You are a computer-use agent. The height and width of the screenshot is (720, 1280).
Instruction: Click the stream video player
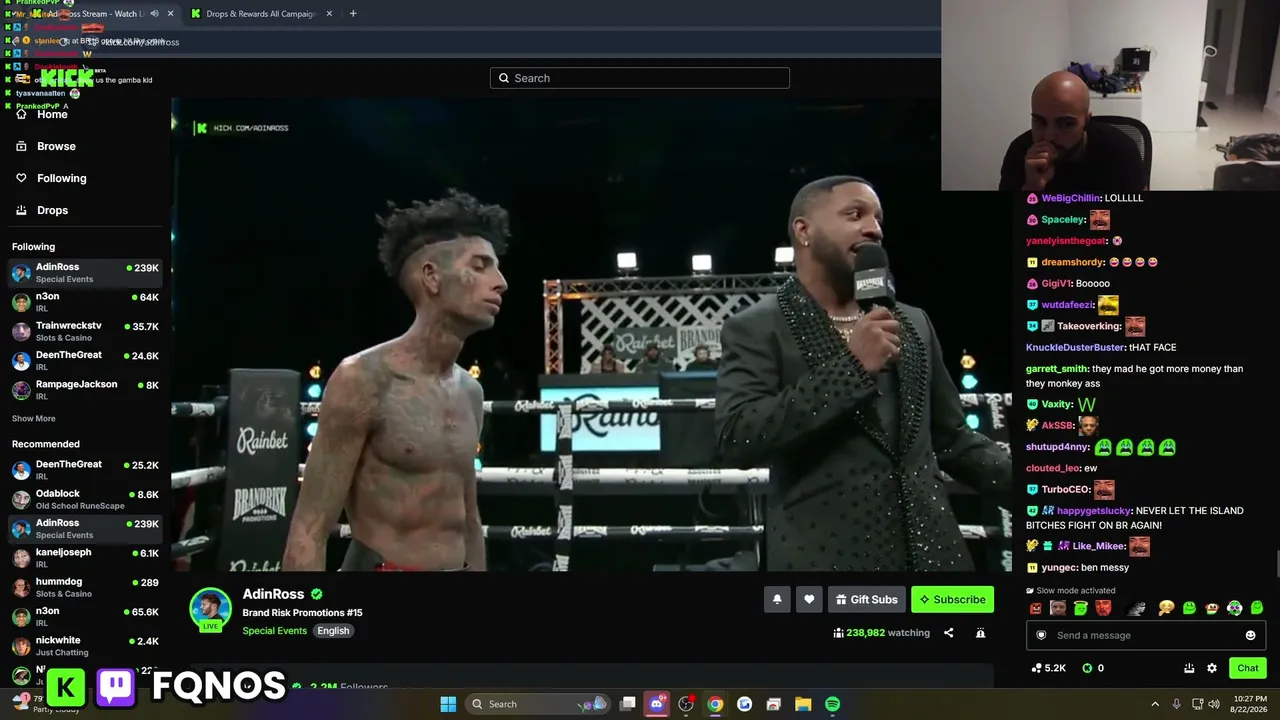pyautogui.click(x=591, y=335)
